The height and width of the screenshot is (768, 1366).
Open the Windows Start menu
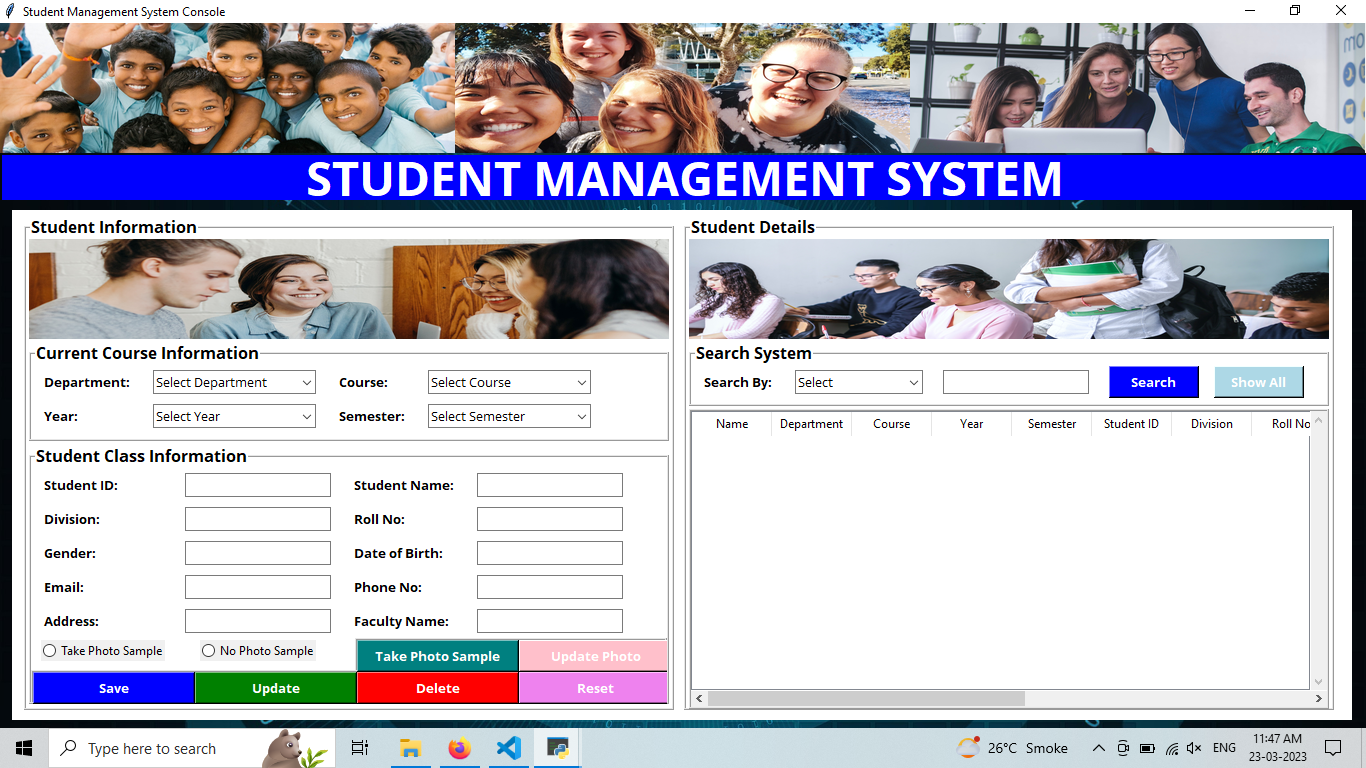click(x=24, y=748)
